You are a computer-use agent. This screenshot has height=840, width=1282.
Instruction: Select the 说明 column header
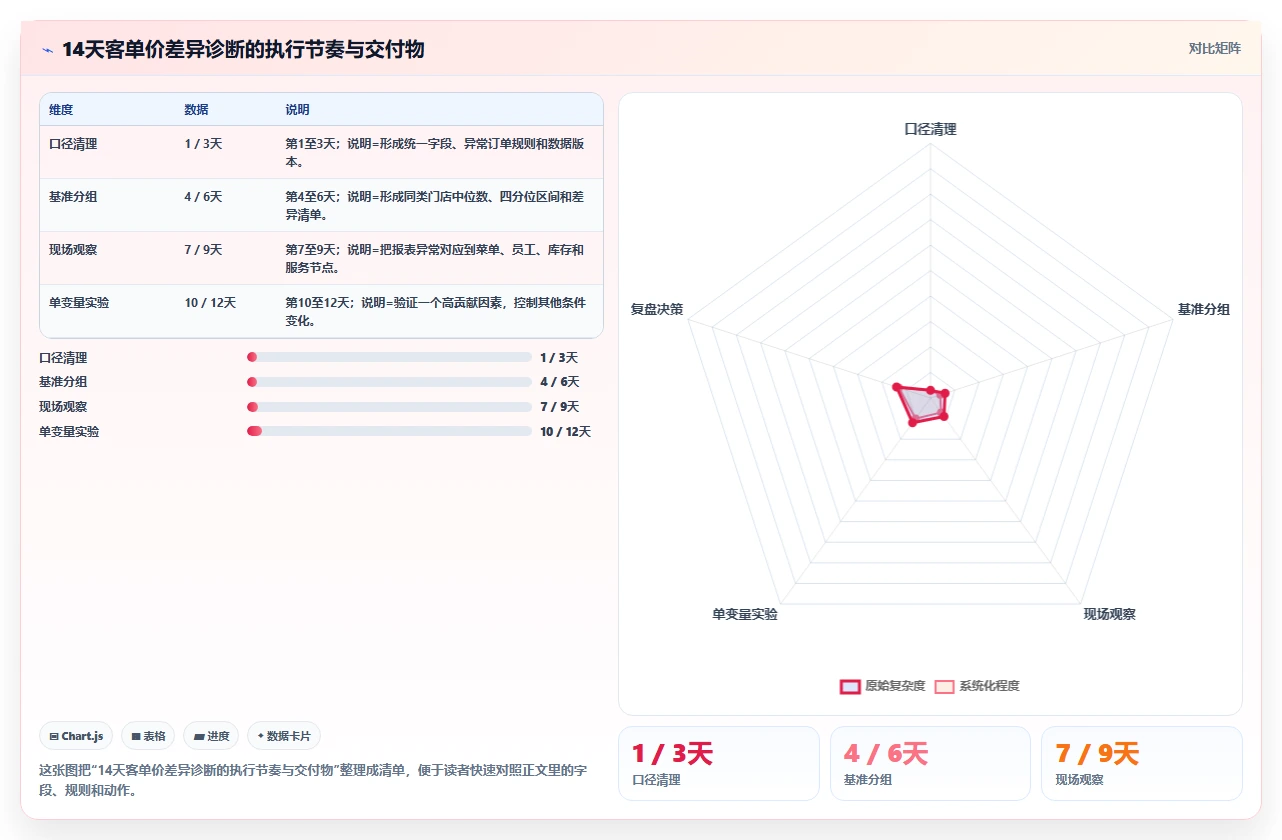pyautogui.click(x=297, y=110)
